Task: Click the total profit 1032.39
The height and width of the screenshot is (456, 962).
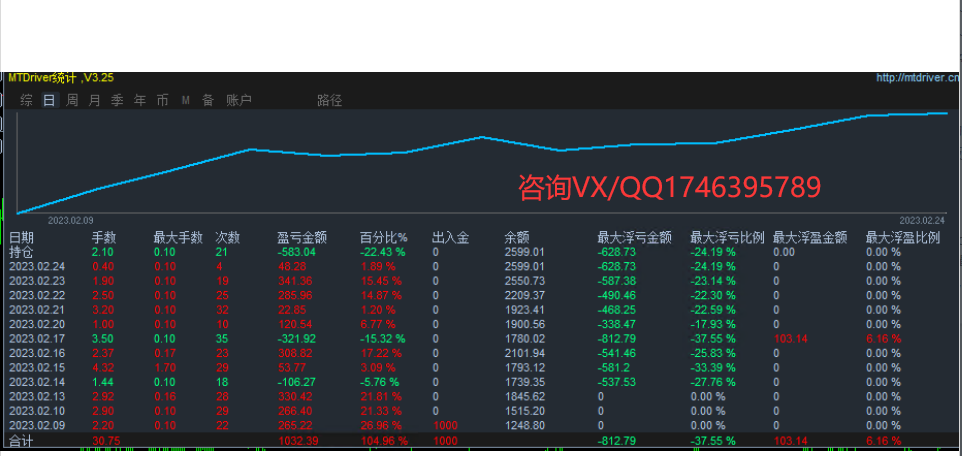Action: tap(298, 441)
